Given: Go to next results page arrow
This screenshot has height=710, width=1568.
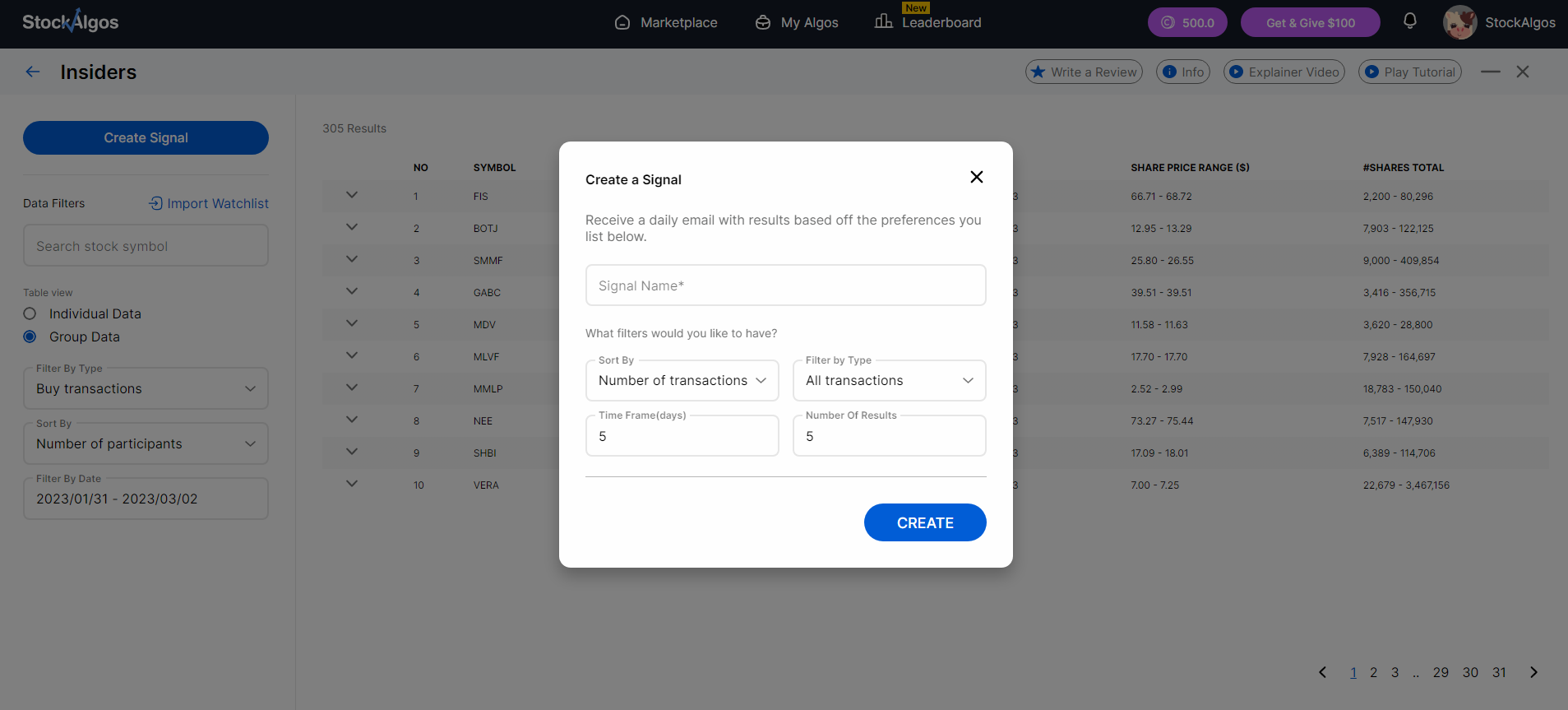Looking at the screenshot, I should coord(1533,672).
